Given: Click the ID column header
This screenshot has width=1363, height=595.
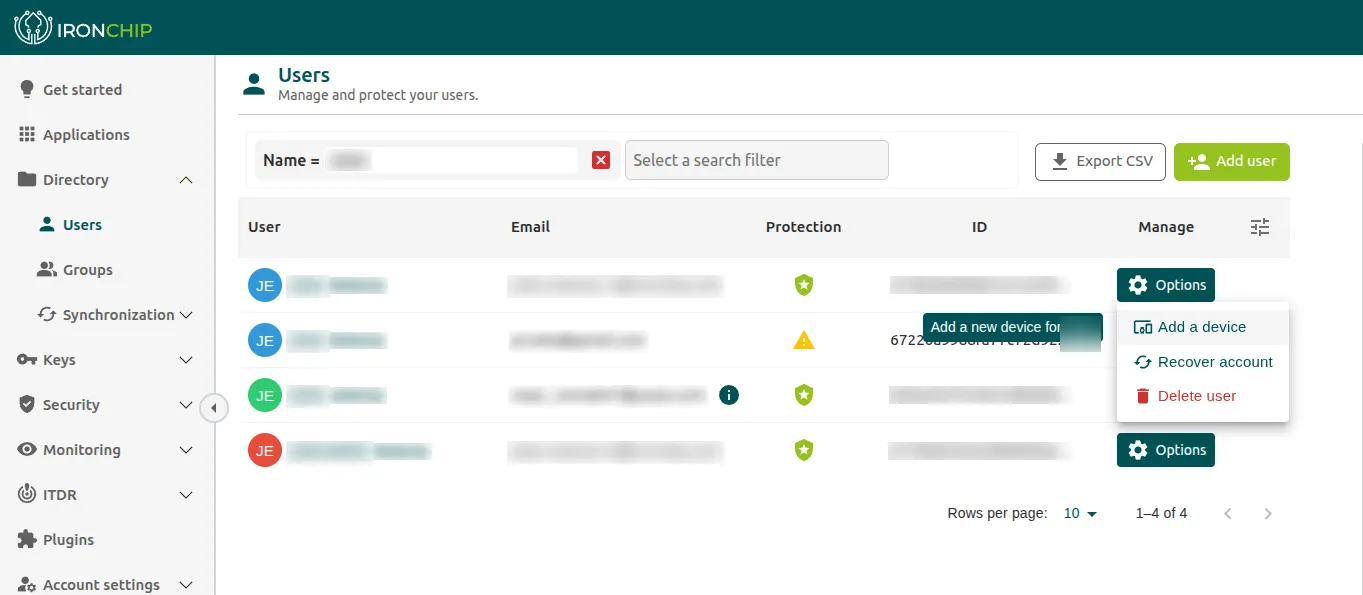Looking at the screenshot, I should point(979,227).
